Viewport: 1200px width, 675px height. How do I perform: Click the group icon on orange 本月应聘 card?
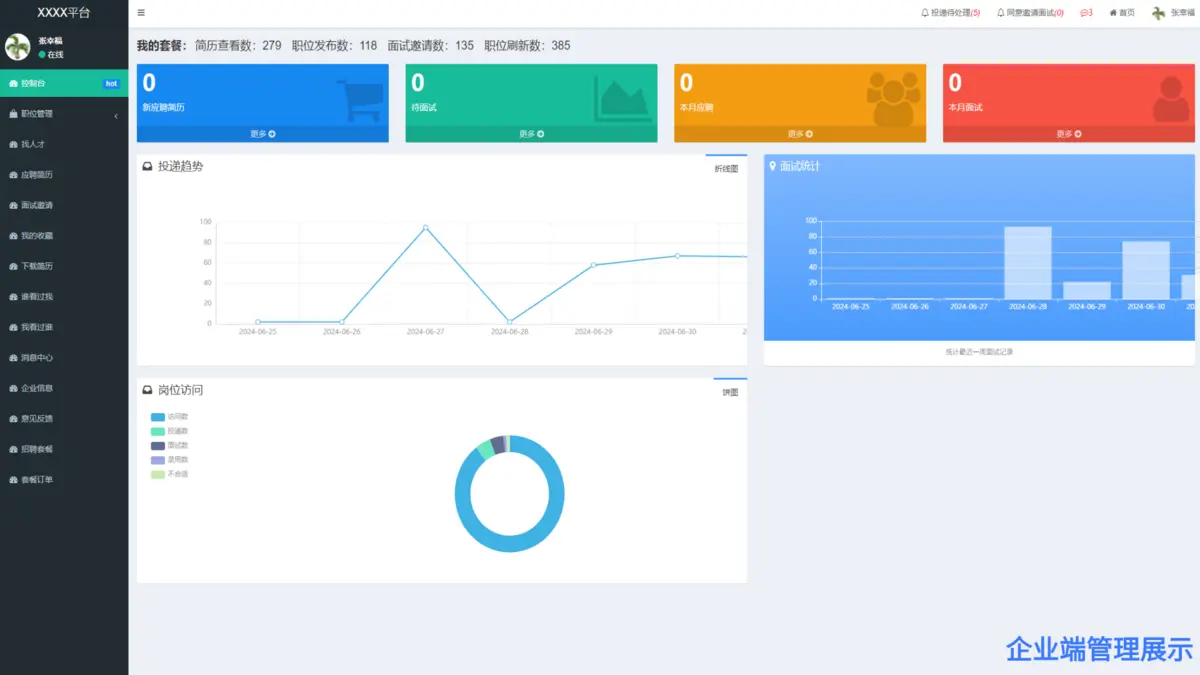click(x=893, y=98)
